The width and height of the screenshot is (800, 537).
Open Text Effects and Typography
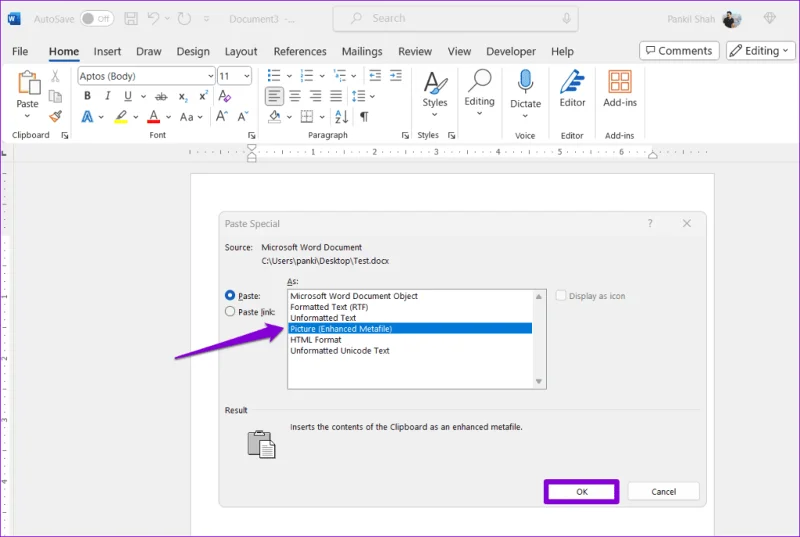coord(87,117)
